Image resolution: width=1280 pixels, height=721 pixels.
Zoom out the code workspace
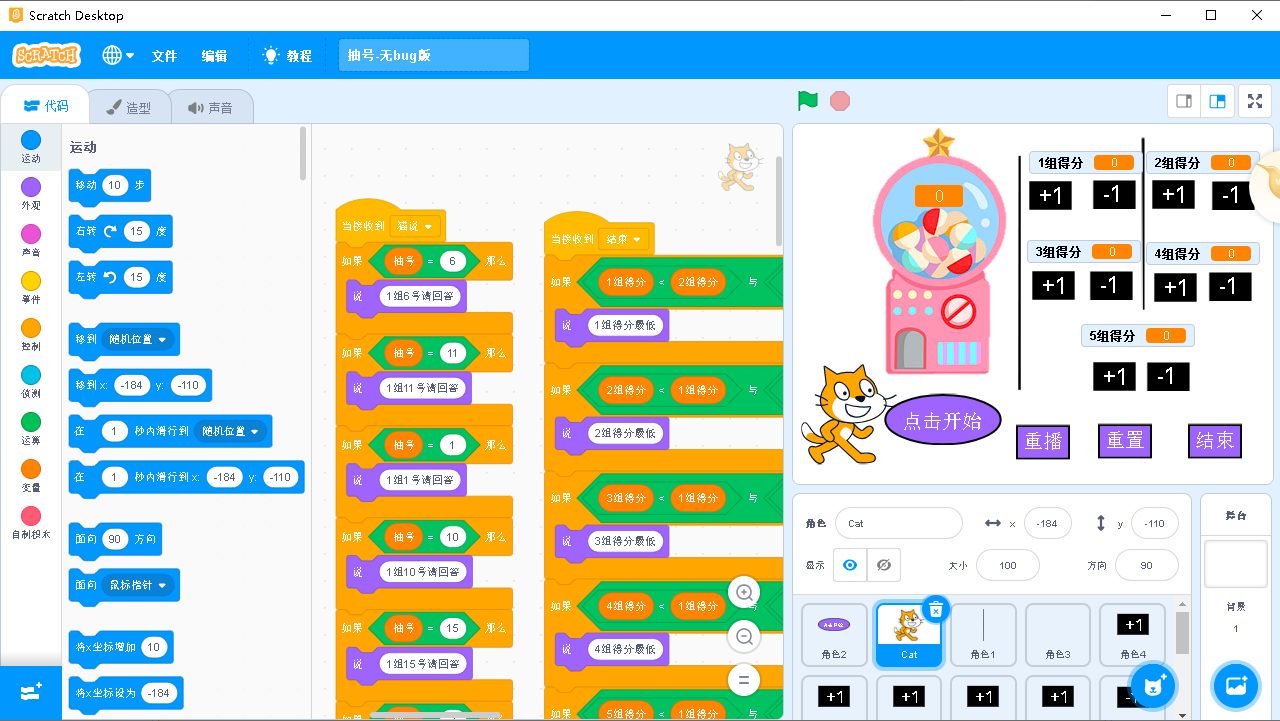pyautogui.click(x=744, y=636)
